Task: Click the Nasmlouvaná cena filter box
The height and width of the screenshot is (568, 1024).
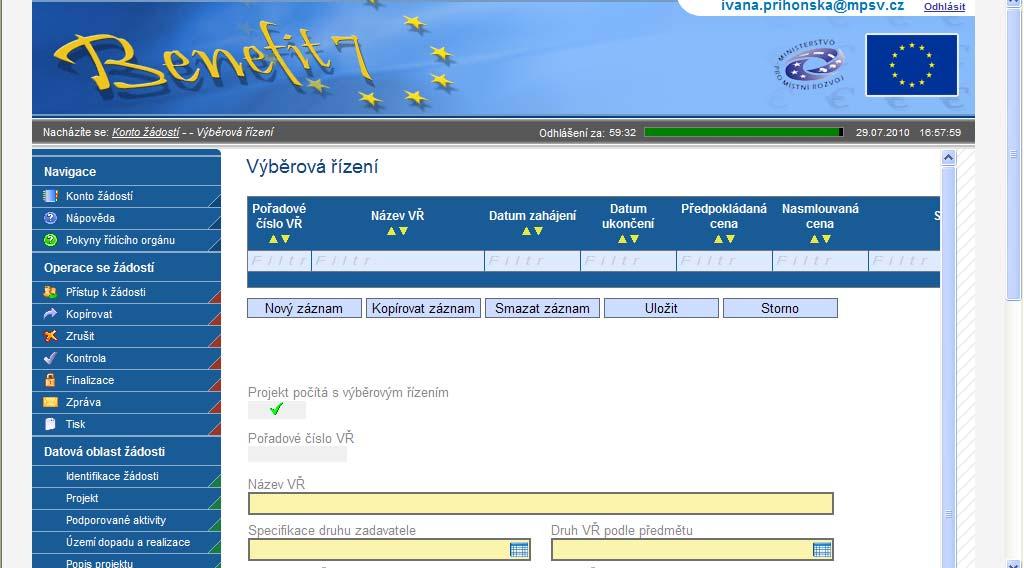Action: point(820,261)
